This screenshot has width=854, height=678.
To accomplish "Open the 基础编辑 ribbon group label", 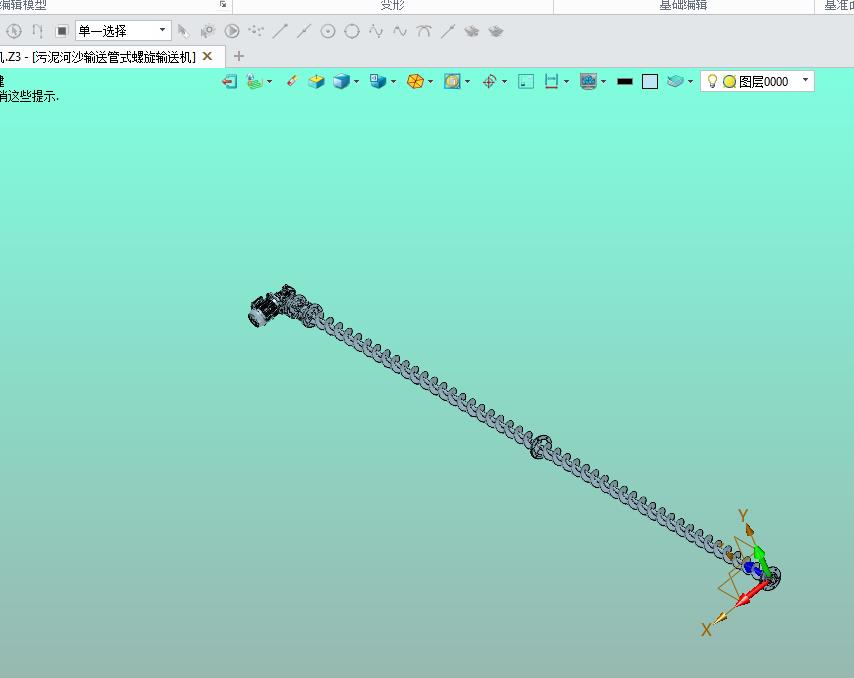I will point(683,5).
